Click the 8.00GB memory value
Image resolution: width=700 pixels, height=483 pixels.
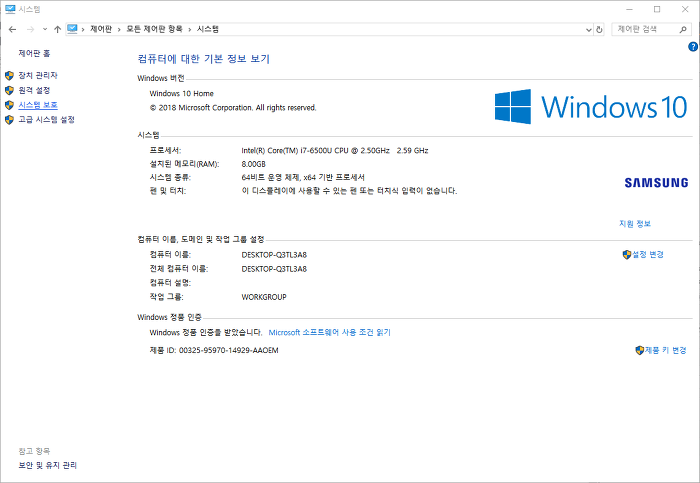254,164
